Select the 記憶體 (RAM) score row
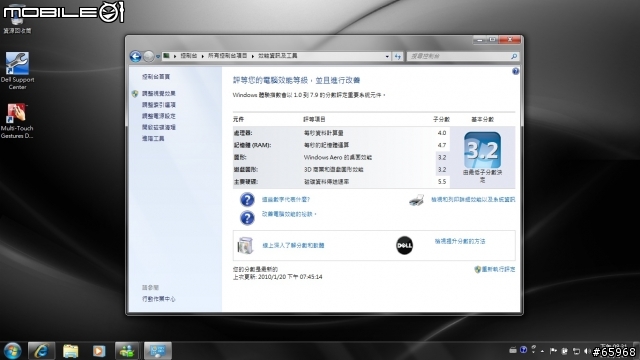This screenshot has height=360, width=640. 341,145
